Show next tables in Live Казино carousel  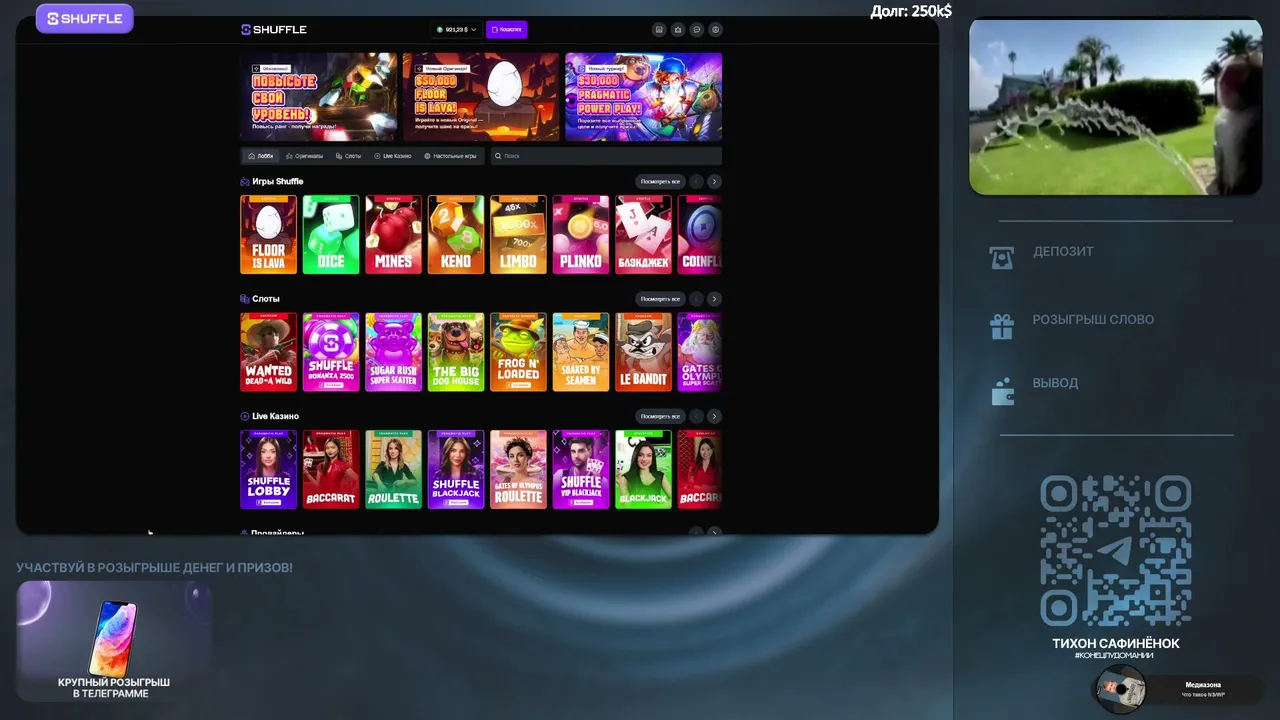[714, 416]
